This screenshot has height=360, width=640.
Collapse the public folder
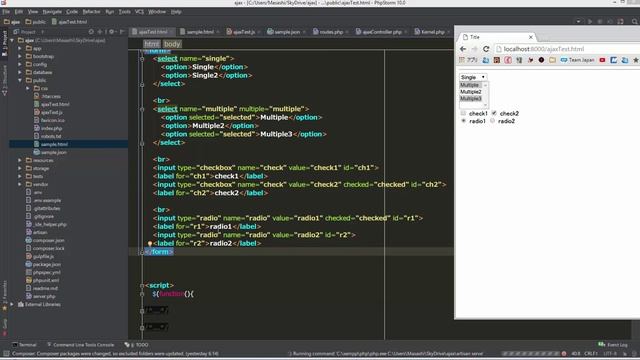pos(20,80)
